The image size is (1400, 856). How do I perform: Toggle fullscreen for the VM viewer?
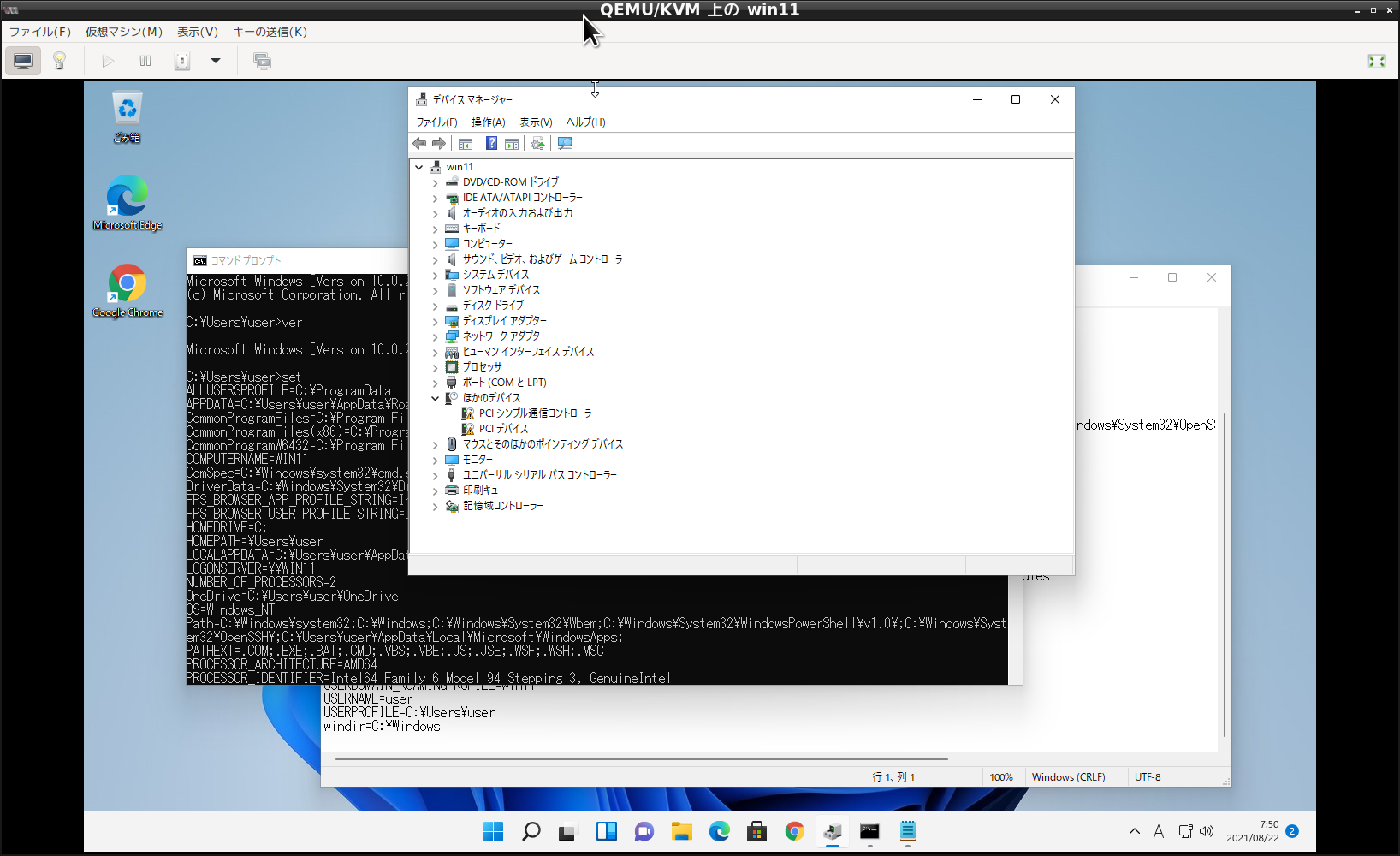[1377, 61]
